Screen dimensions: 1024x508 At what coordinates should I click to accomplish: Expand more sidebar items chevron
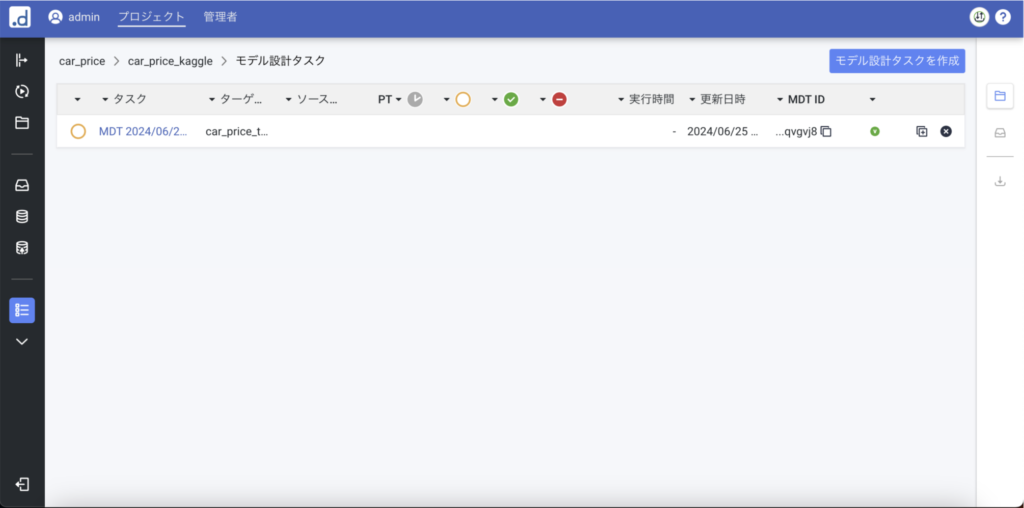coord(22,341)
